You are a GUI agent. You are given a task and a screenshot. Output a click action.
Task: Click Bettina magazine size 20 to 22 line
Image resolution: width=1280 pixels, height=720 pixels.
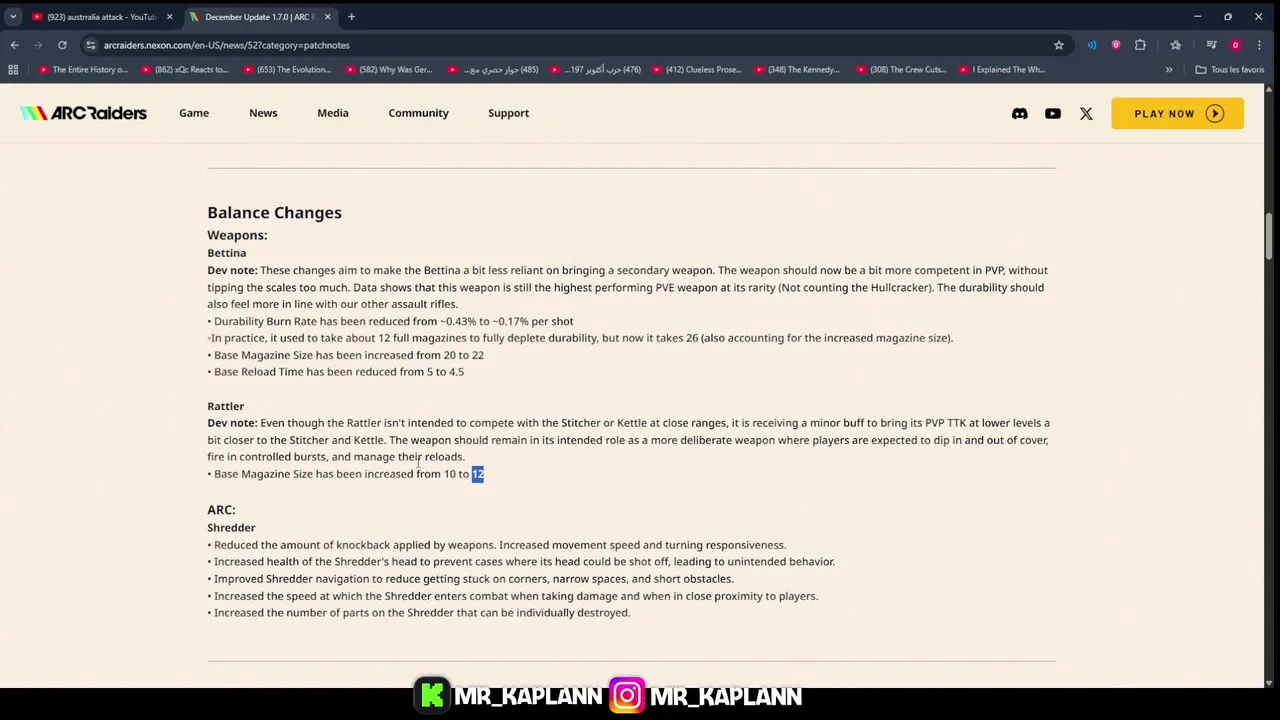pos(345,355)
